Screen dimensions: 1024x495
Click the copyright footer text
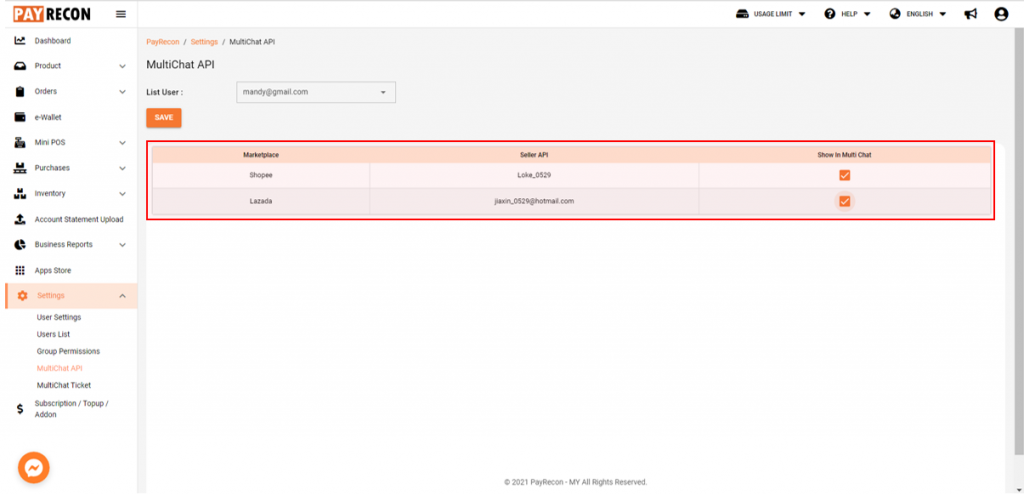tap(575, 482)
